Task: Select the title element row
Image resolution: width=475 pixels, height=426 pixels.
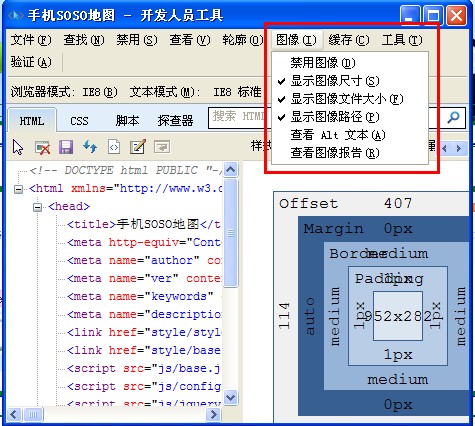Action: point(144,224)
